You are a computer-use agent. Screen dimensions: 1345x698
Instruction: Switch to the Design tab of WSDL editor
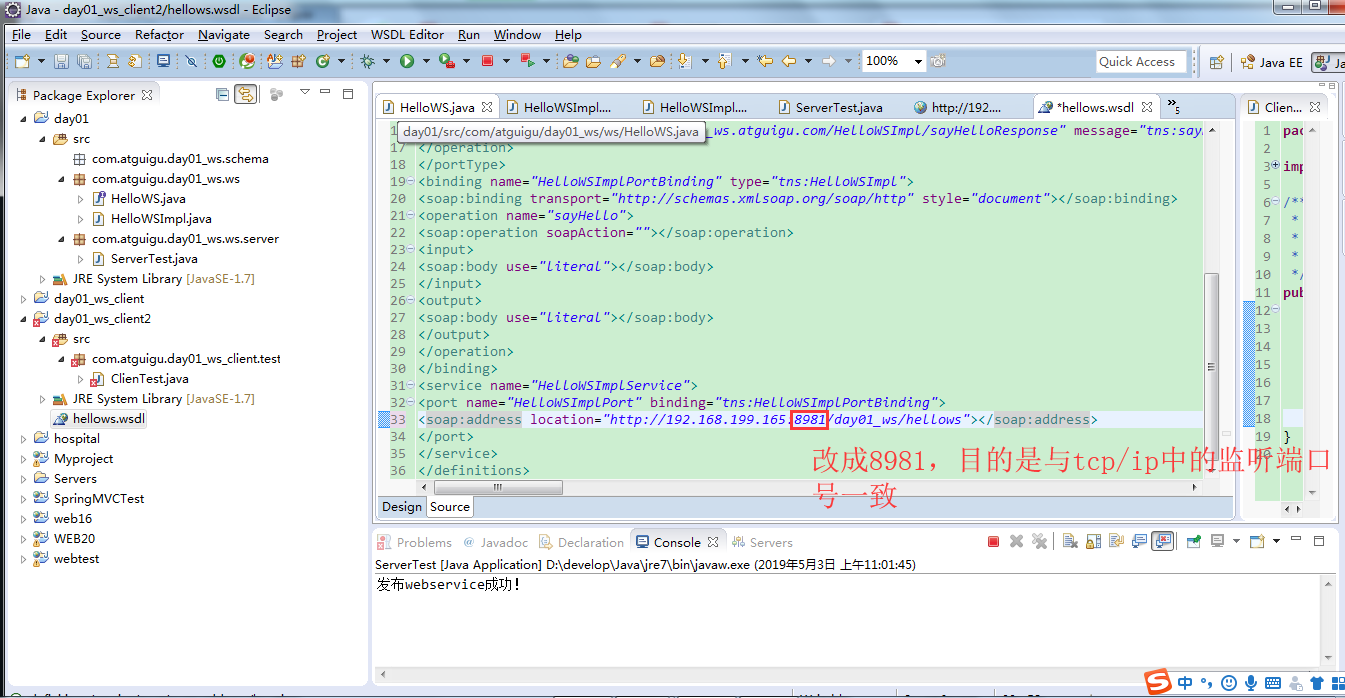(x=402, y=507)
